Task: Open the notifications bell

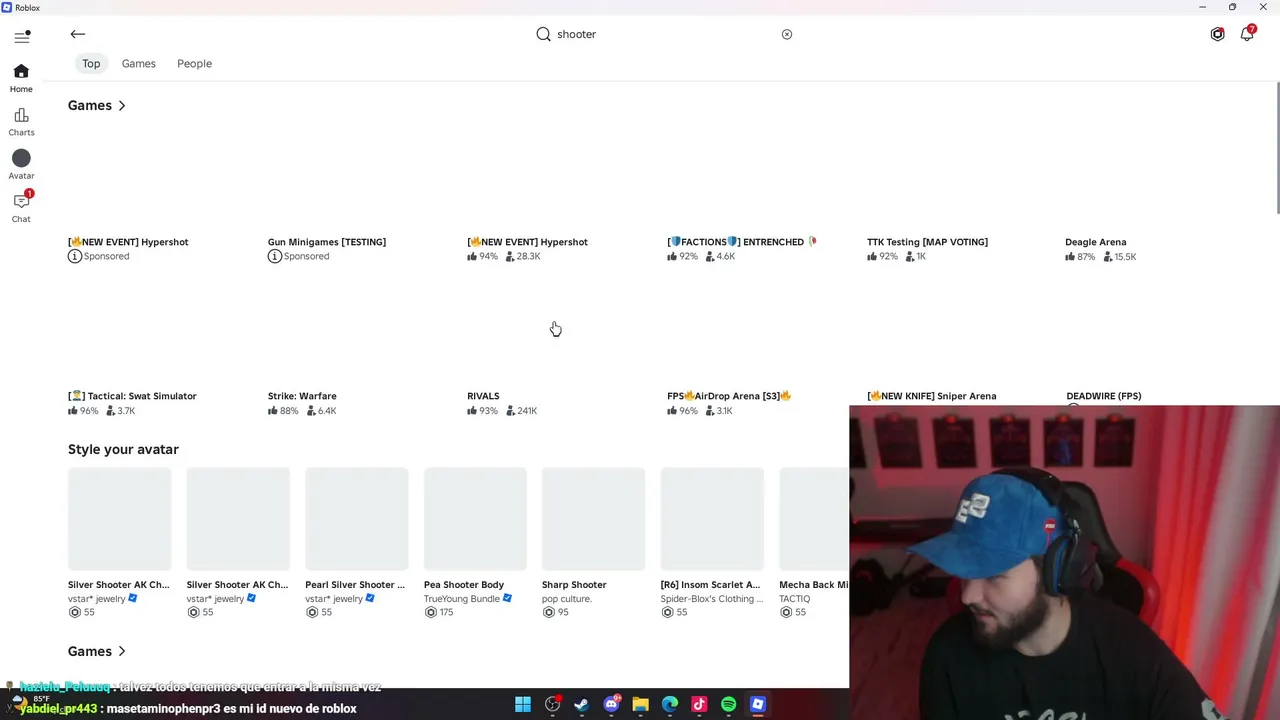Action: [x=1247, y=34]
